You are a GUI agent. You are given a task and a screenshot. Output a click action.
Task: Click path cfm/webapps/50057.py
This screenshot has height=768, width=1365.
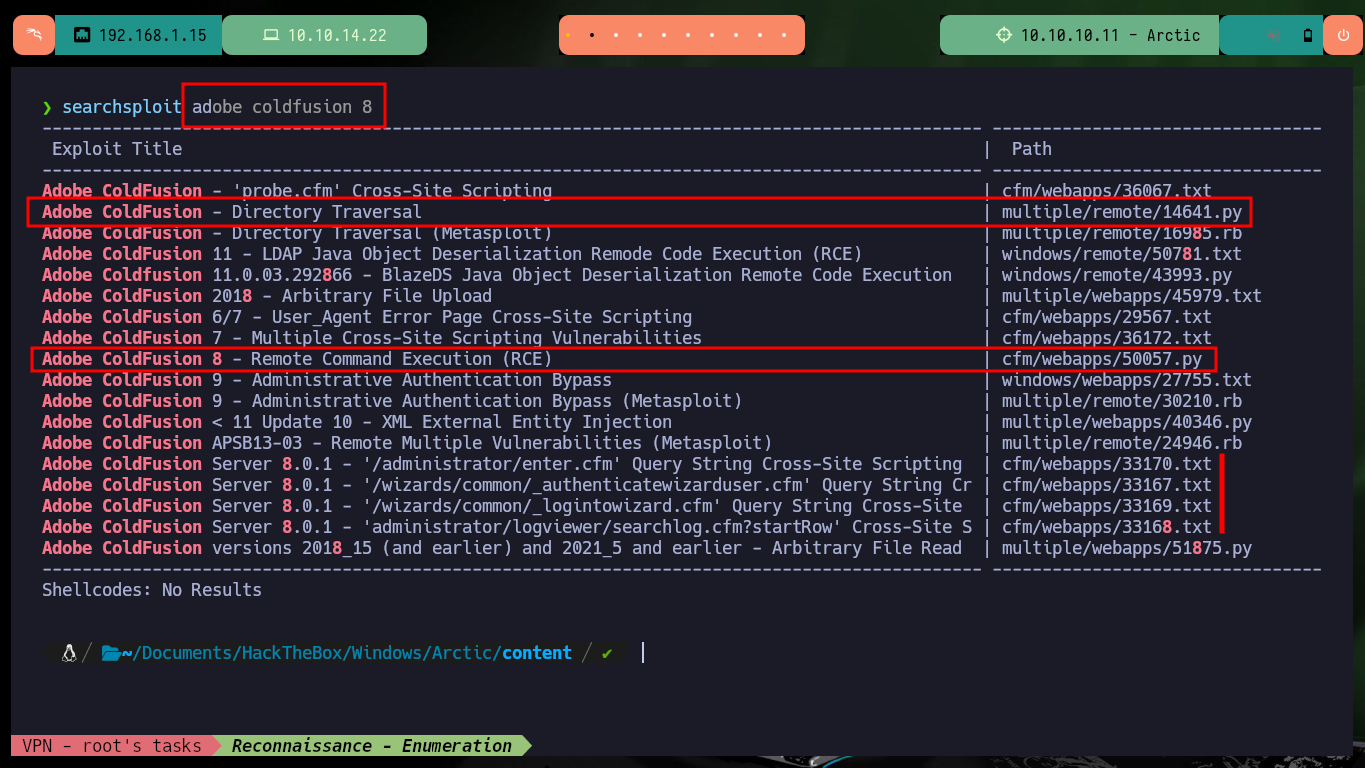coord(1102,359)
